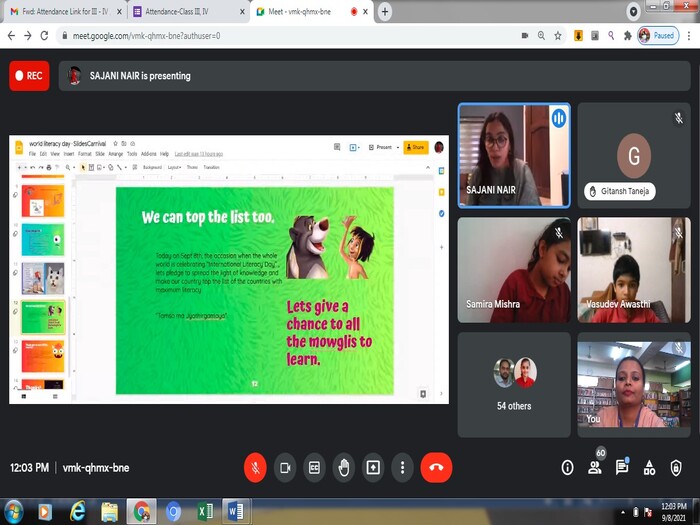Screen dimensions: 700x525
Task: Open the Slide menu in presented Slides
Action: pos(100,154)
